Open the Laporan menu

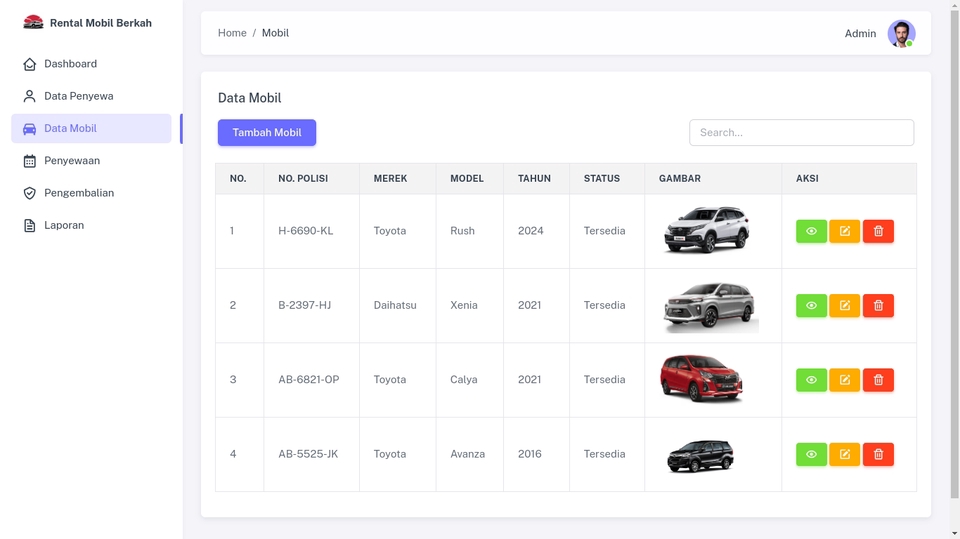(x=63, y=225)
